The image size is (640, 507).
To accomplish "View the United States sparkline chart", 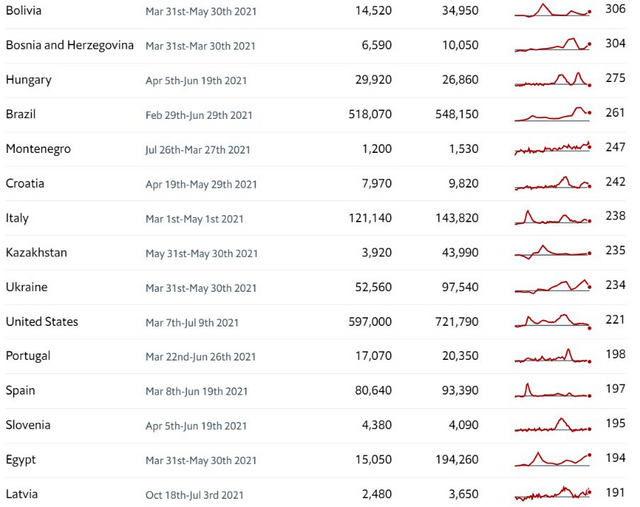I will (x=553, y=321).
